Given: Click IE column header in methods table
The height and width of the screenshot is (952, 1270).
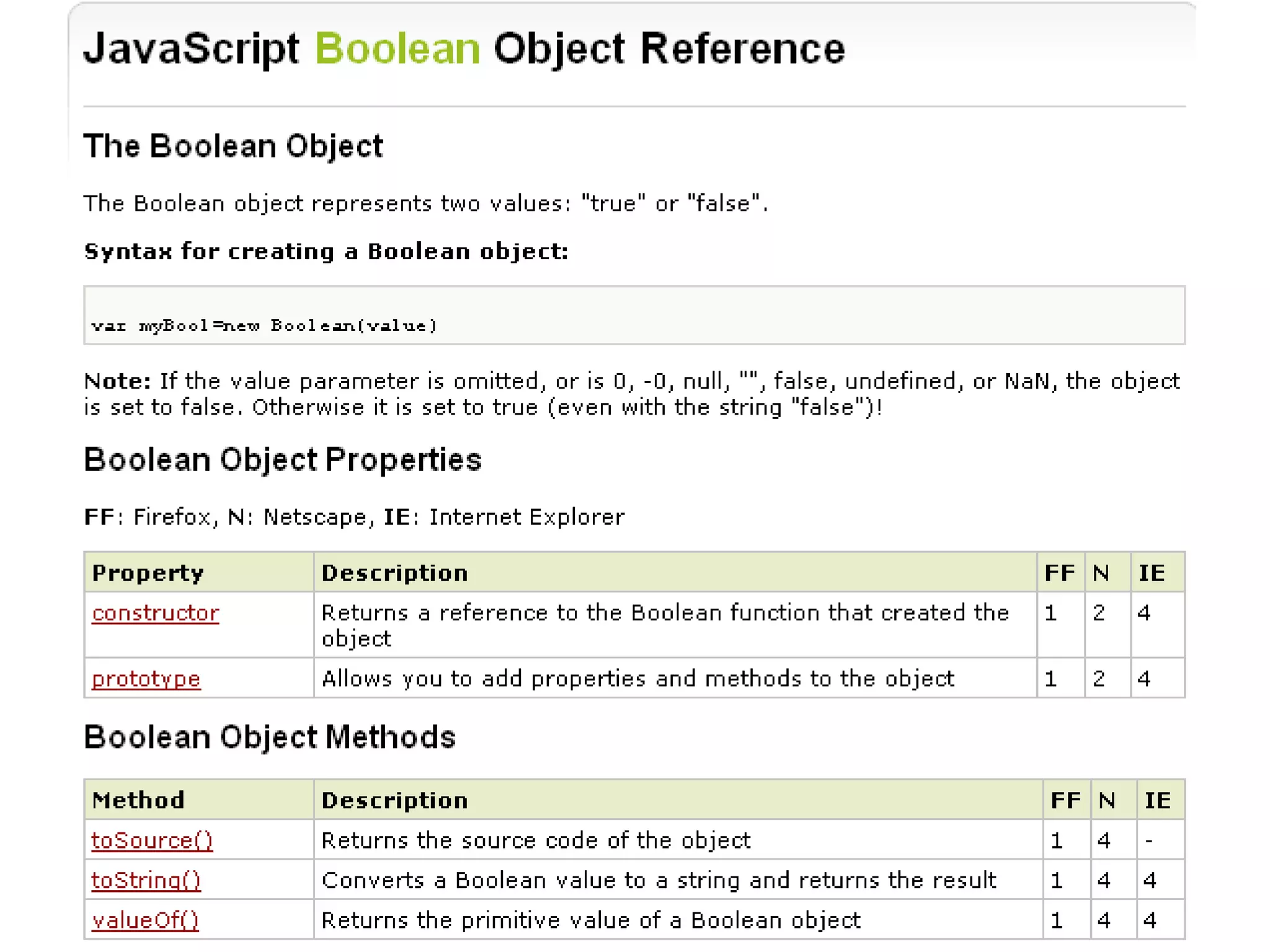Looking at the screenshot, I should click(1157, 800).
